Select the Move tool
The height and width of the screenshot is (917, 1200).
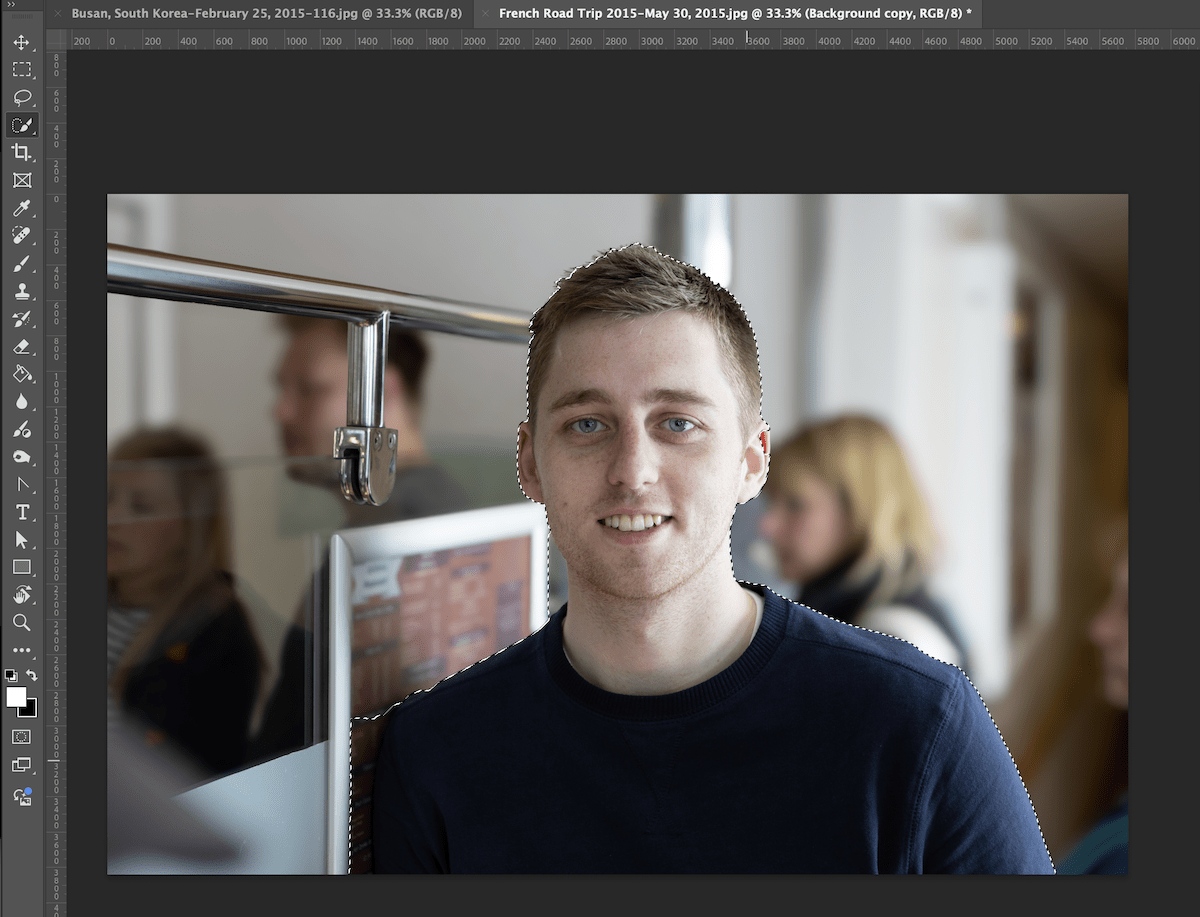point(22,42)
